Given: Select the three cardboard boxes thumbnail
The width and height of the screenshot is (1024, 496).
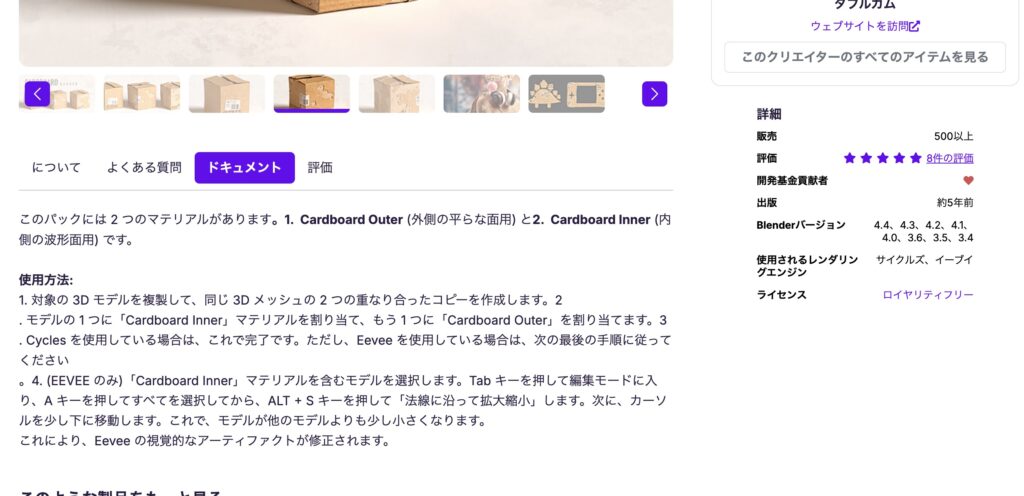Looking at the screenshot, I should [142, 94].
